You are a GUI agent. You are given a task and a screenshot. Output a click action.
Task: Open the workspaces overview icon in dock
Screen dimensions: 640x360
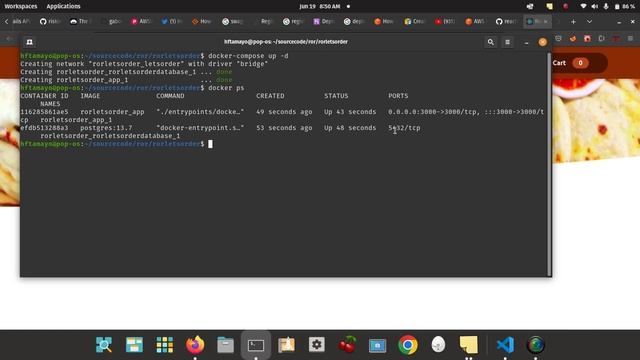point(134,345)
